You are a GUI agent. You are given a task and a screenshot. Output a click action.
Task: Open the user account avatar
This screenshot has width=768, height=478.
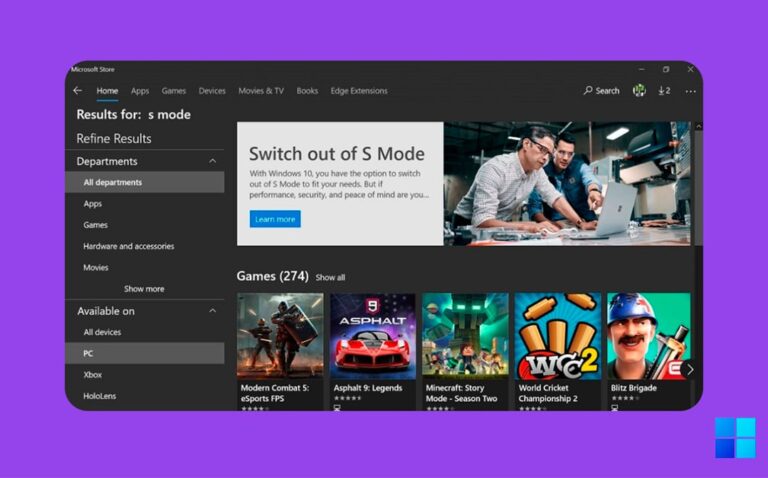click(639, 91)
